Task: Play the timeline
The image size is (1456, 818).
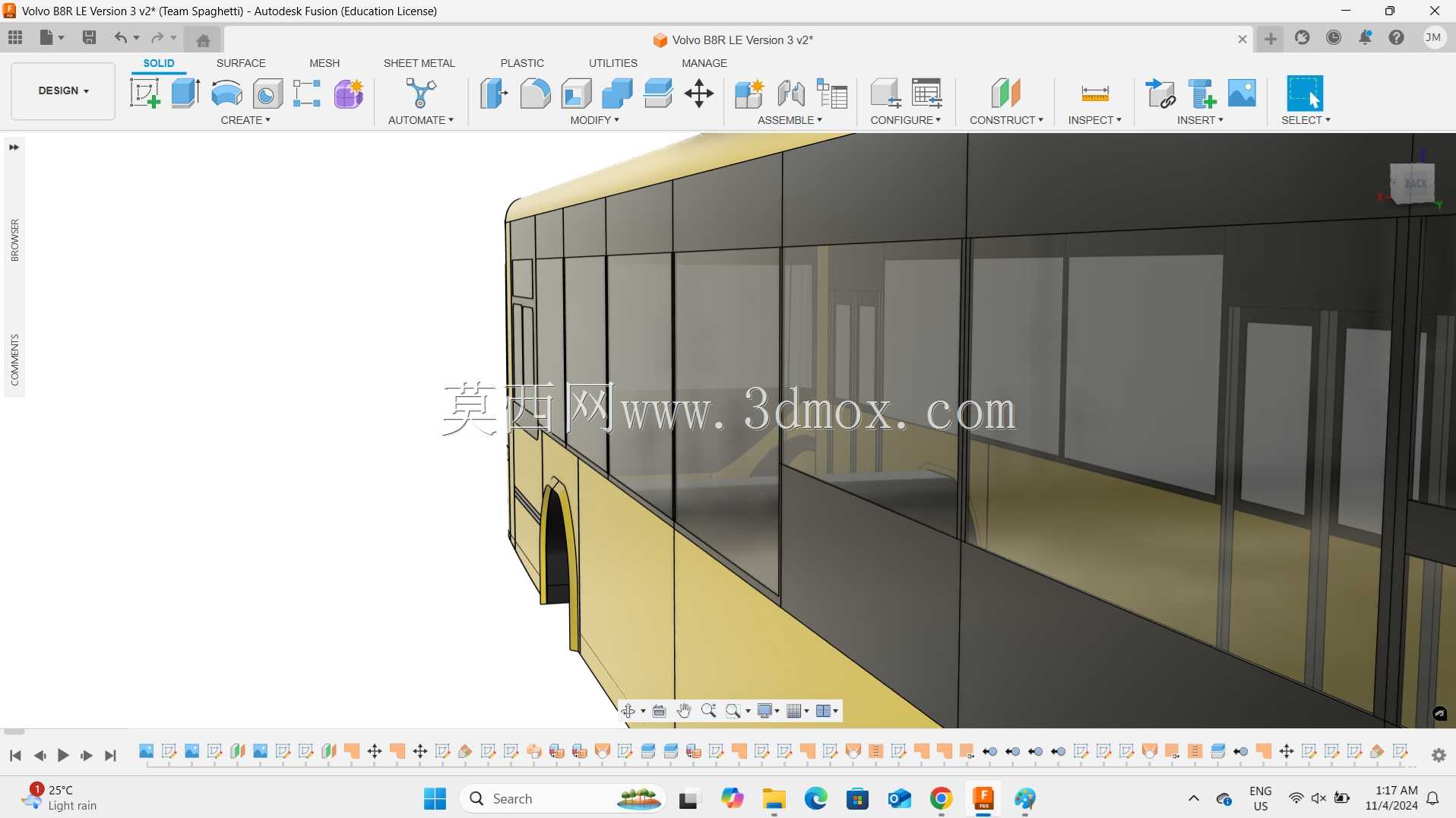Action: coord(63,755)
